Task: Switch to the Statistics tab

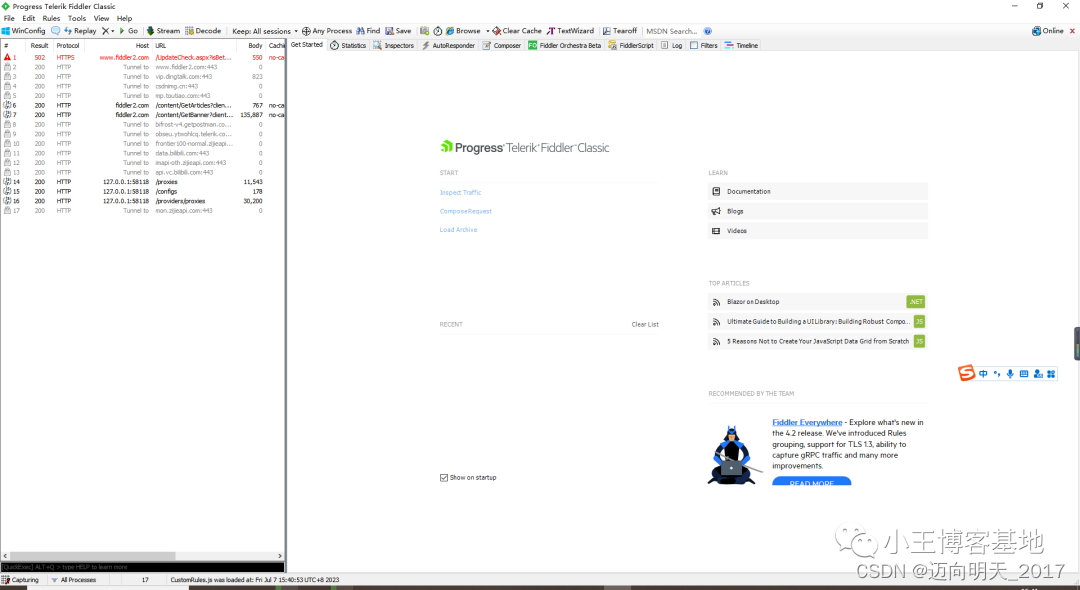Action: (x=349, y=45)
